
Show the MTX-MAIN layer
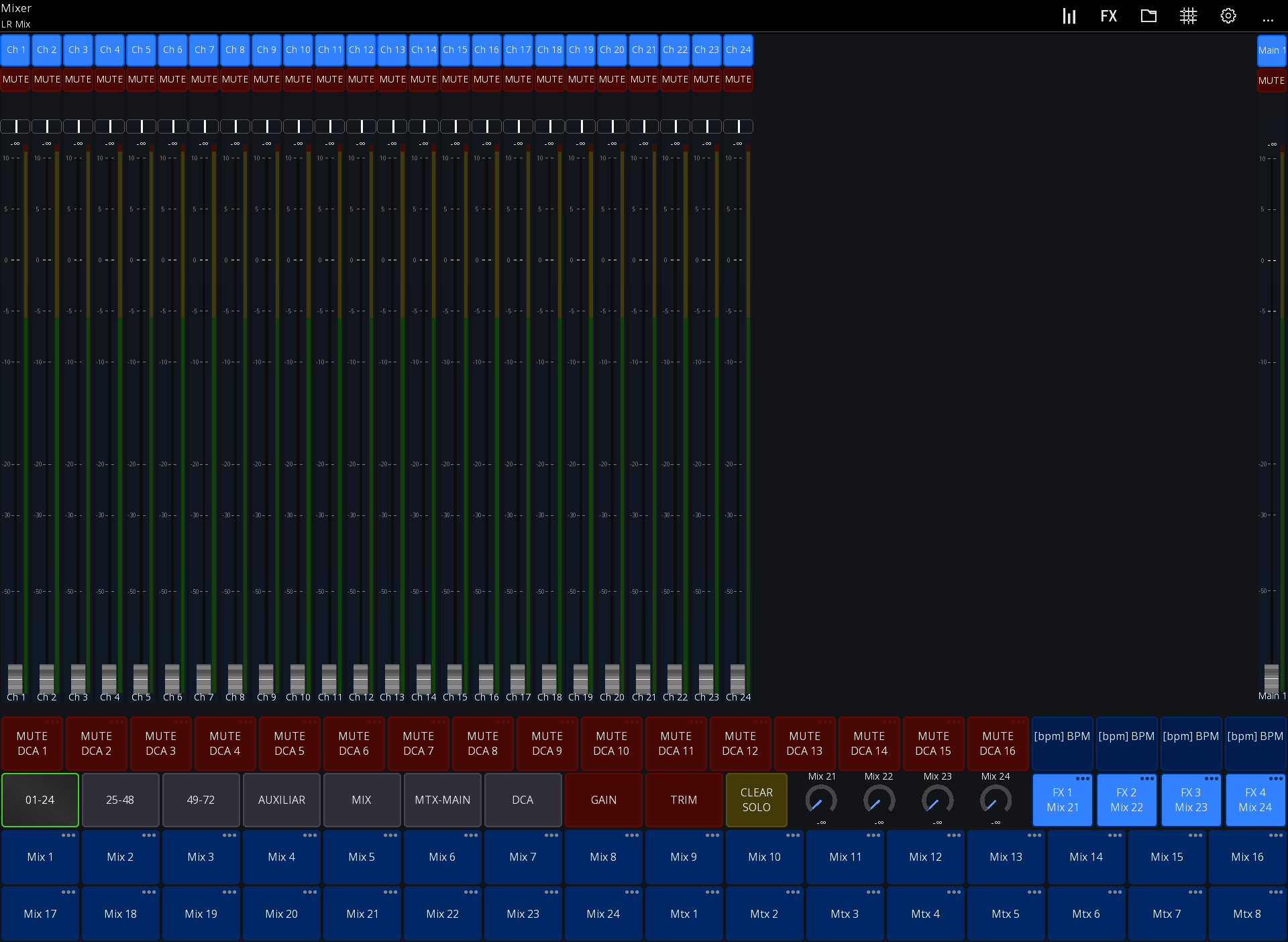pos(442,800)
